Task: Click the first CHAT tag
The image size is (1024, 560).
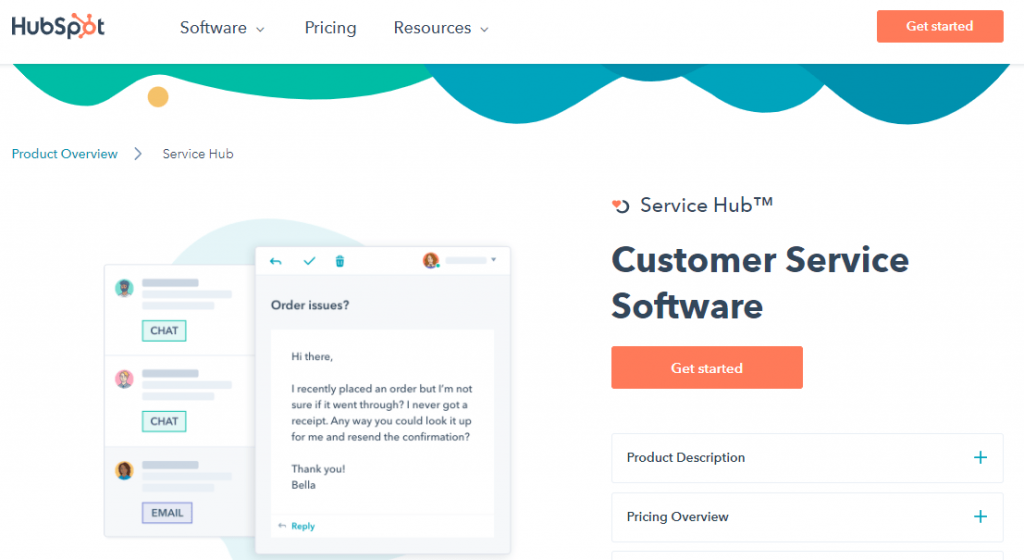Action: tap(164, 331)
